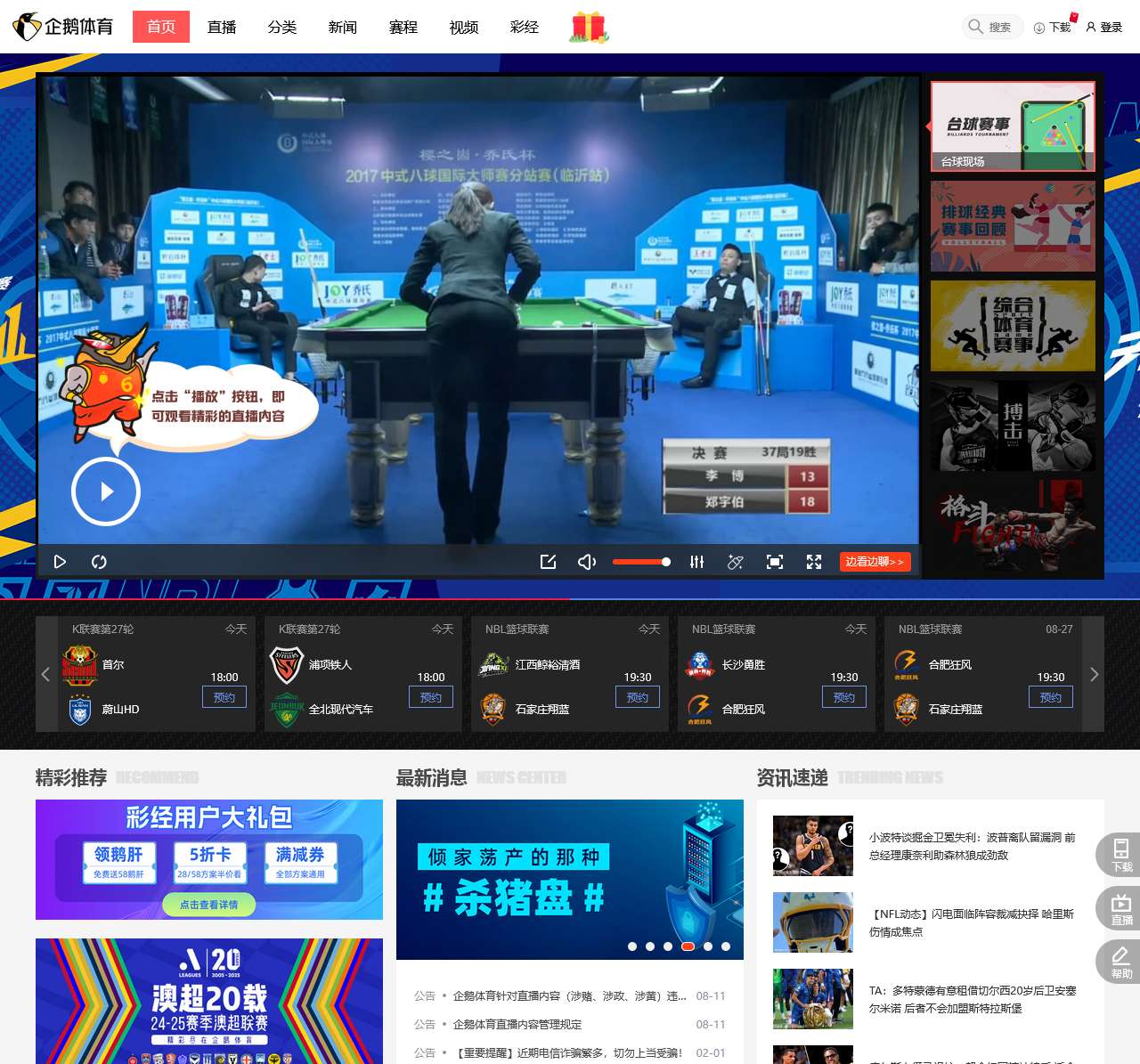The image size is (1140, 1064).
Task: Click the 下载 download icon in the header
Action: (1052, 28)
